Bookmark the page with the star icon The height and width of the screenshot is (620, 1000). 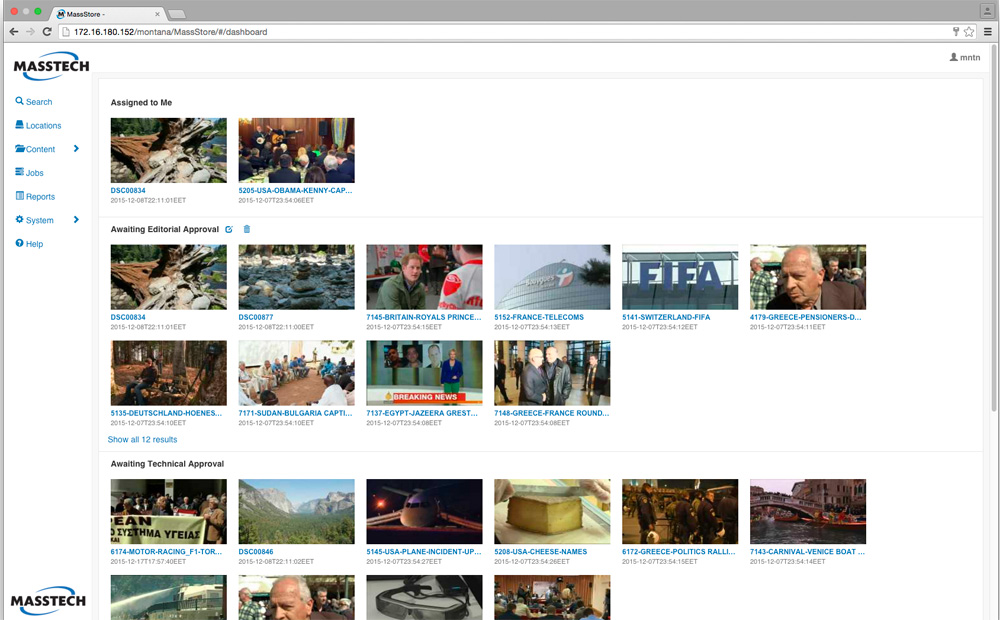click(x=969, y=31)
